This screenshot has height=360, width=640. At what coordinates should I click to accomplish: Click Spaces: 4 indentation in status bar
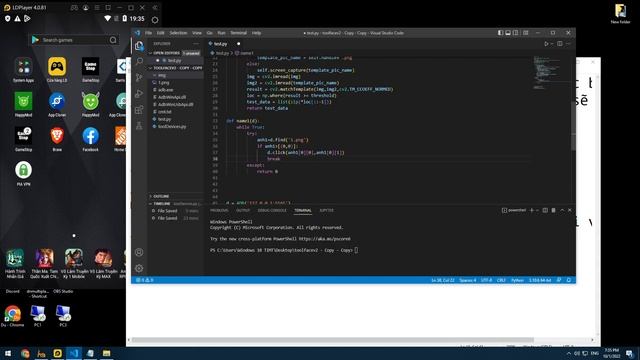click(468, 280)
